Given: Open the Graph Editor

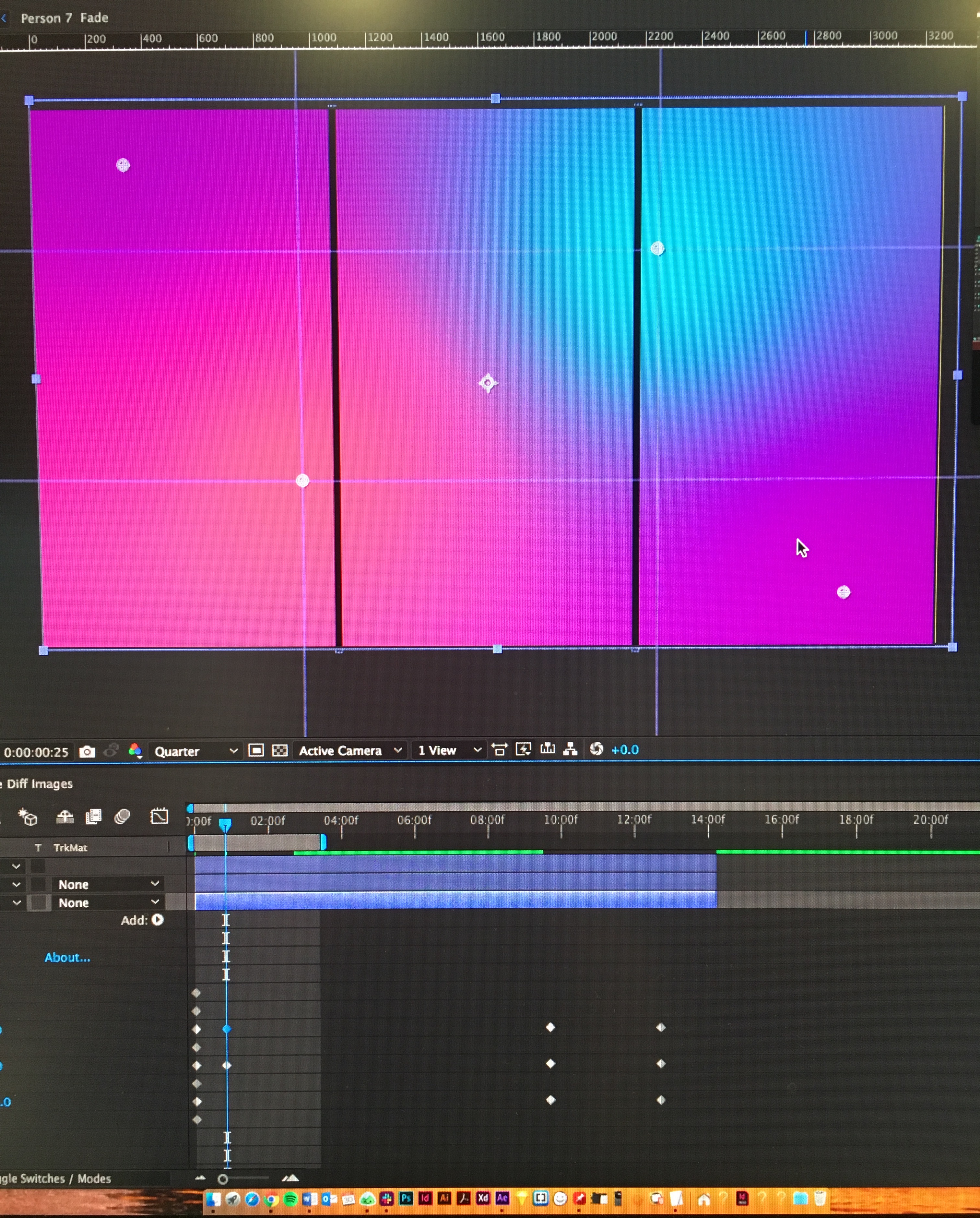Looking at the screenshot, I should [159, 816].
